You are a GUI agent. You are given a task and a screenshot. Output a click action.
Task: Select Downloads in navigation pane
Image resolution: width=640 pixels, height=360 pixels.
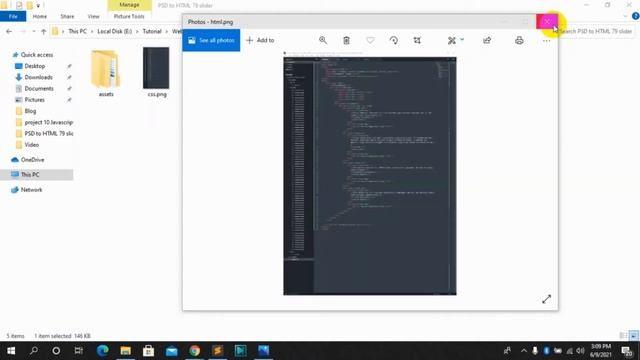click(x=38, y=77)
